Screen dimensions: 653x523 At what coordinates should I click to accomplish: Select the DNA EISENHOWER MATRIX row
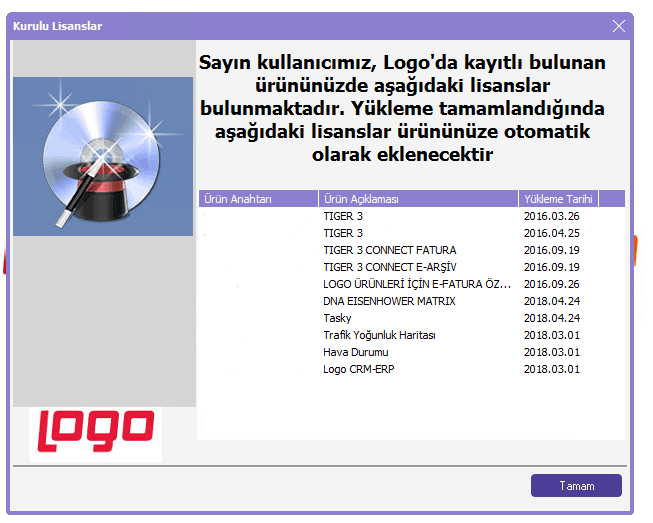(411, 301)
